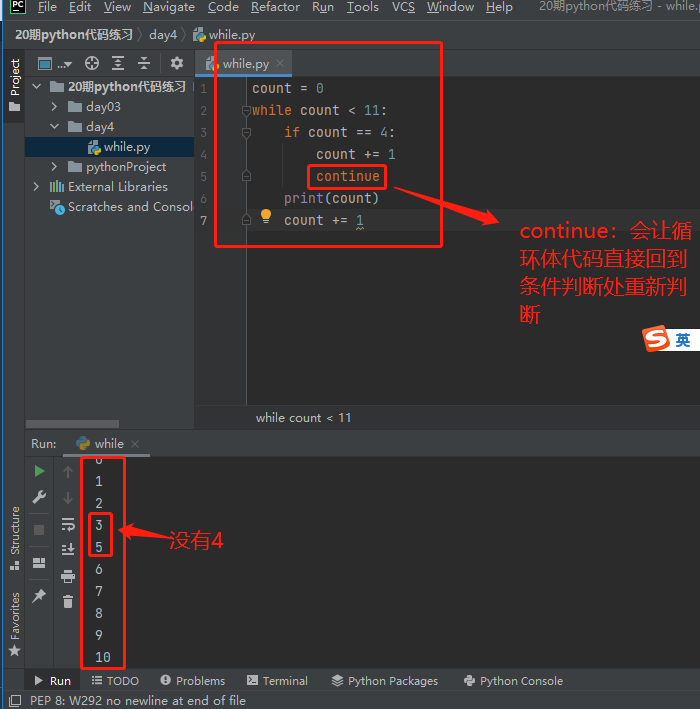Expand External Libraries node

(36, 187)
